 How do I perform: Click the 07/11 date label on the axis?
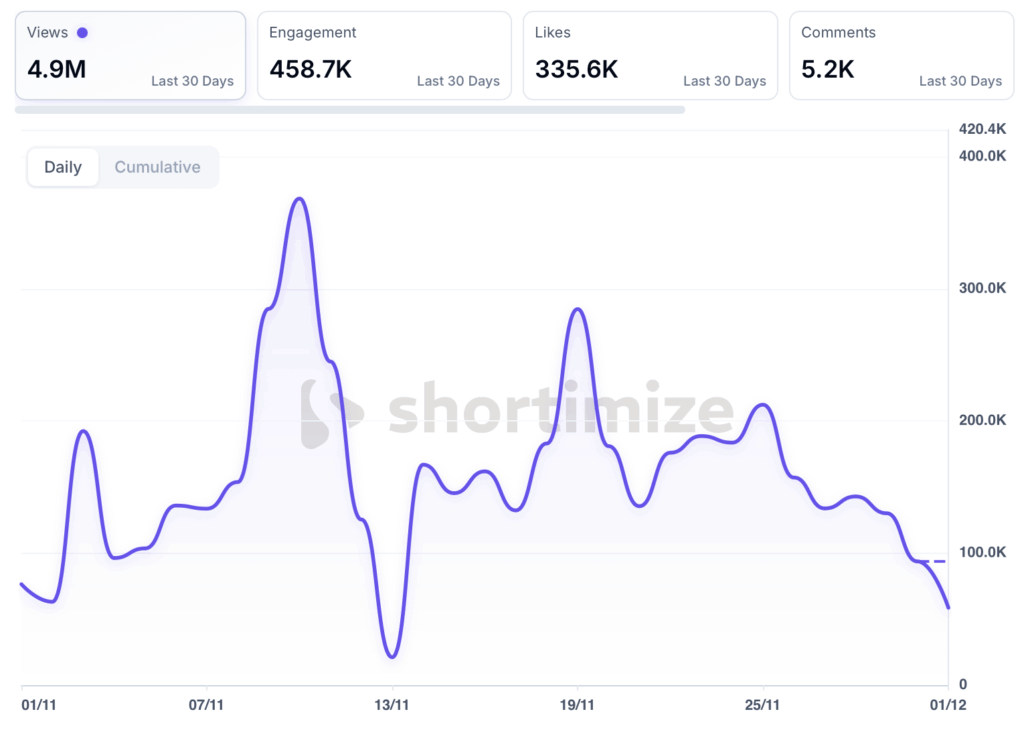point(206,705)
